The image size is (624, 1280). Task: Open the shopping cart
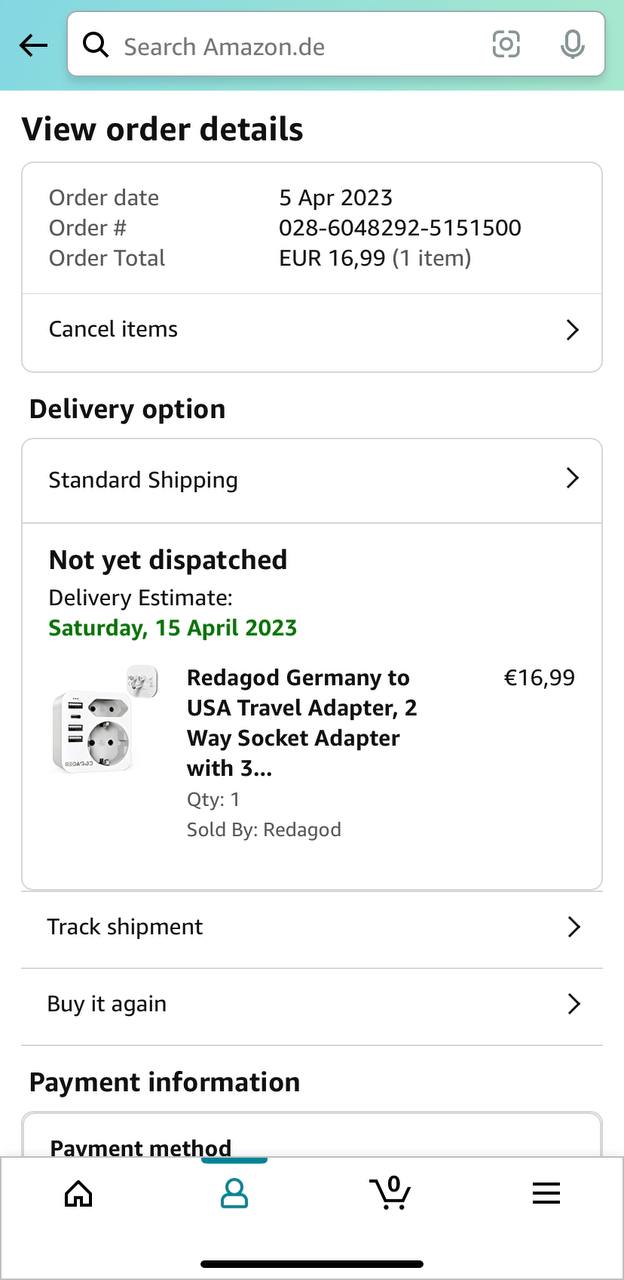390,1192
